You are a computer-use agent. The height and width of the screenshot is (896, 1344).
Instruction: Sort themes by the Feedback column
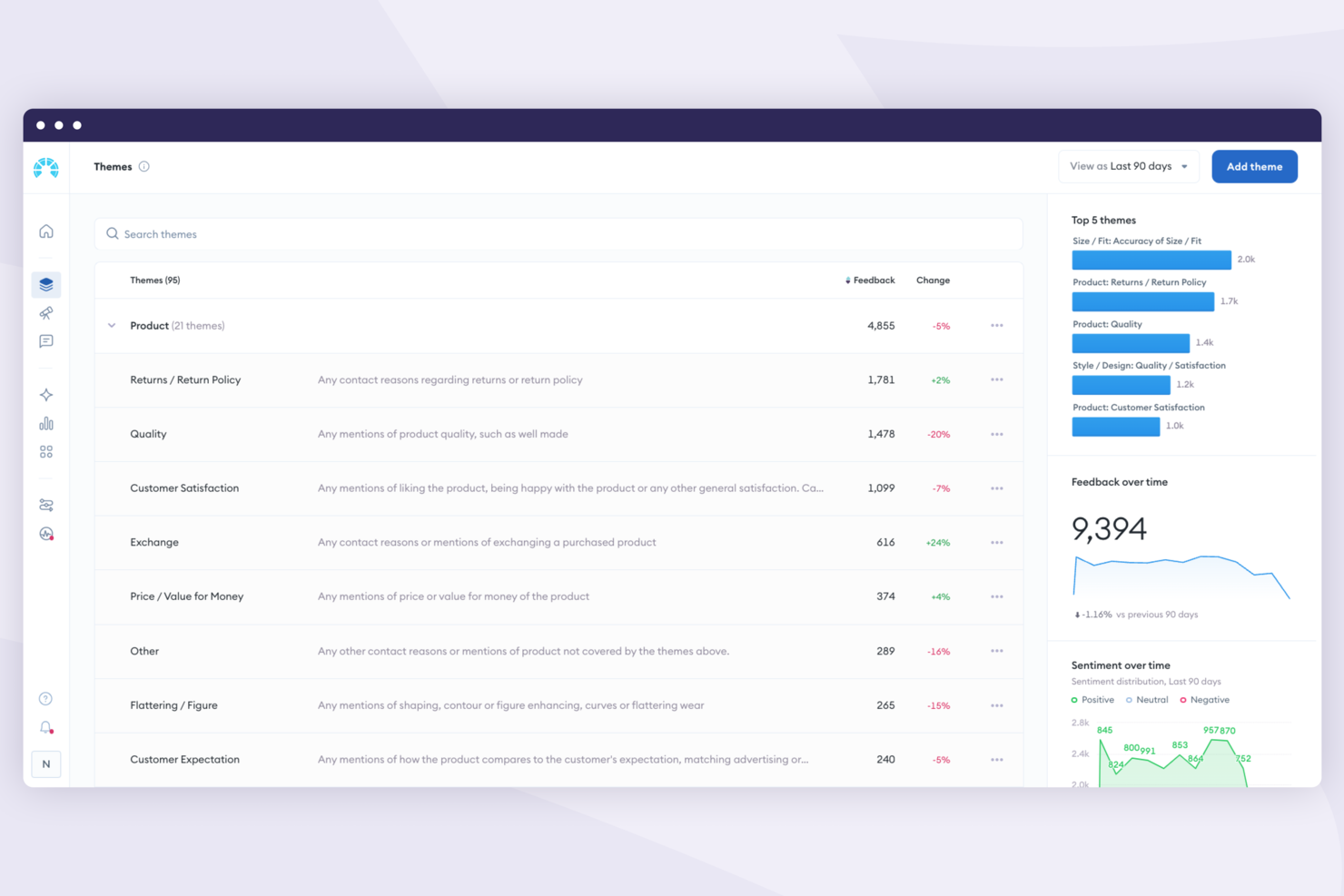point(869,280)
